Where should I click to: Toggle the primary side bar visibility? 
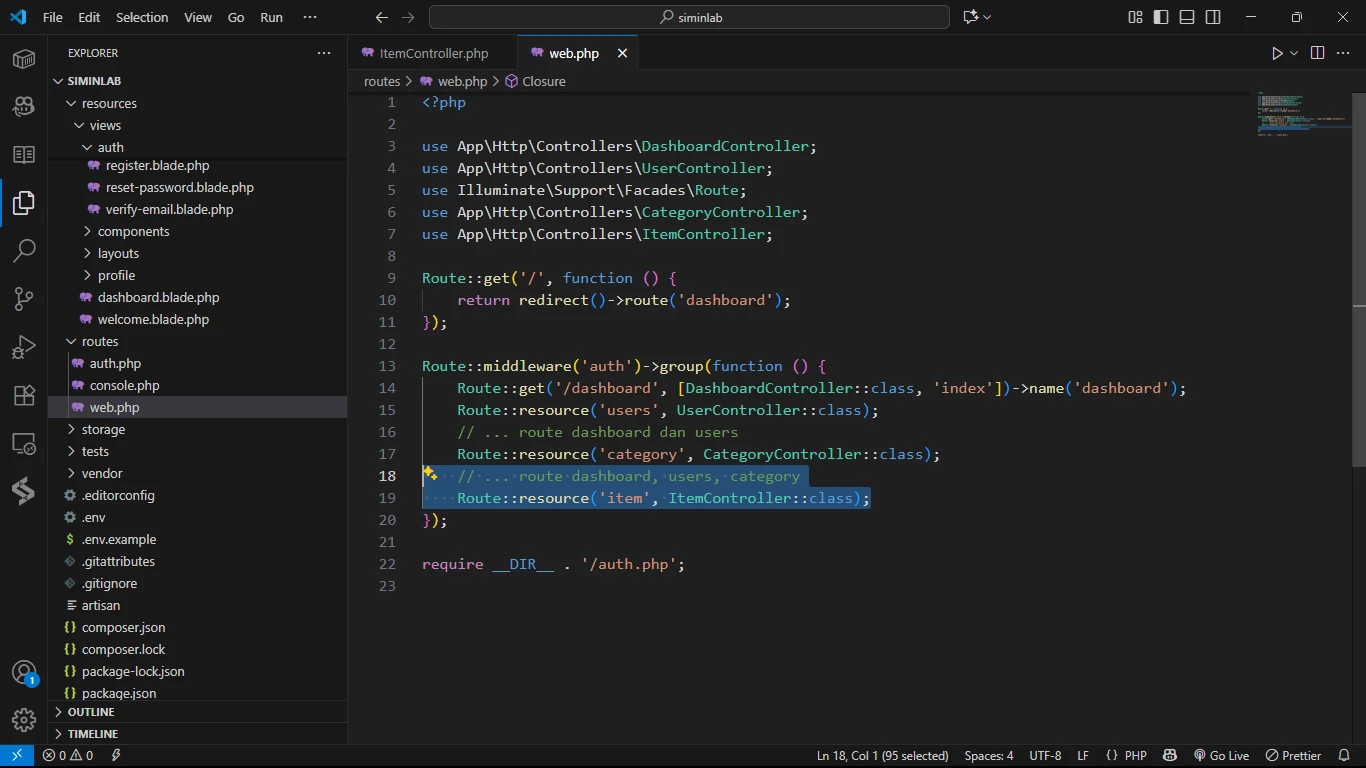(1161, 17)
